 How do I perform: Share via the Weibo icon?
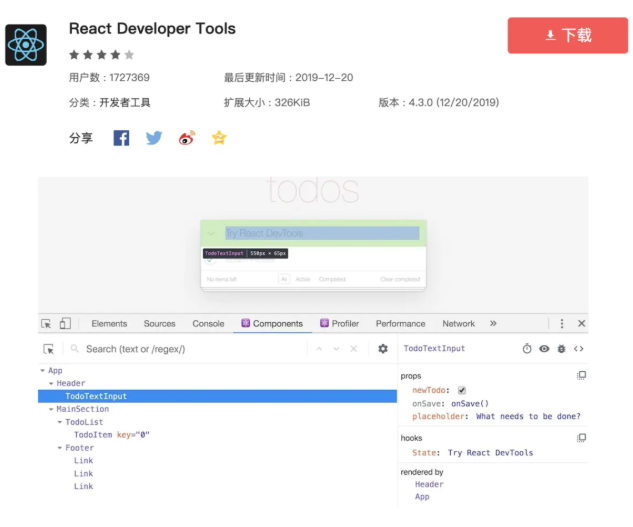click(x=187, y=138)
